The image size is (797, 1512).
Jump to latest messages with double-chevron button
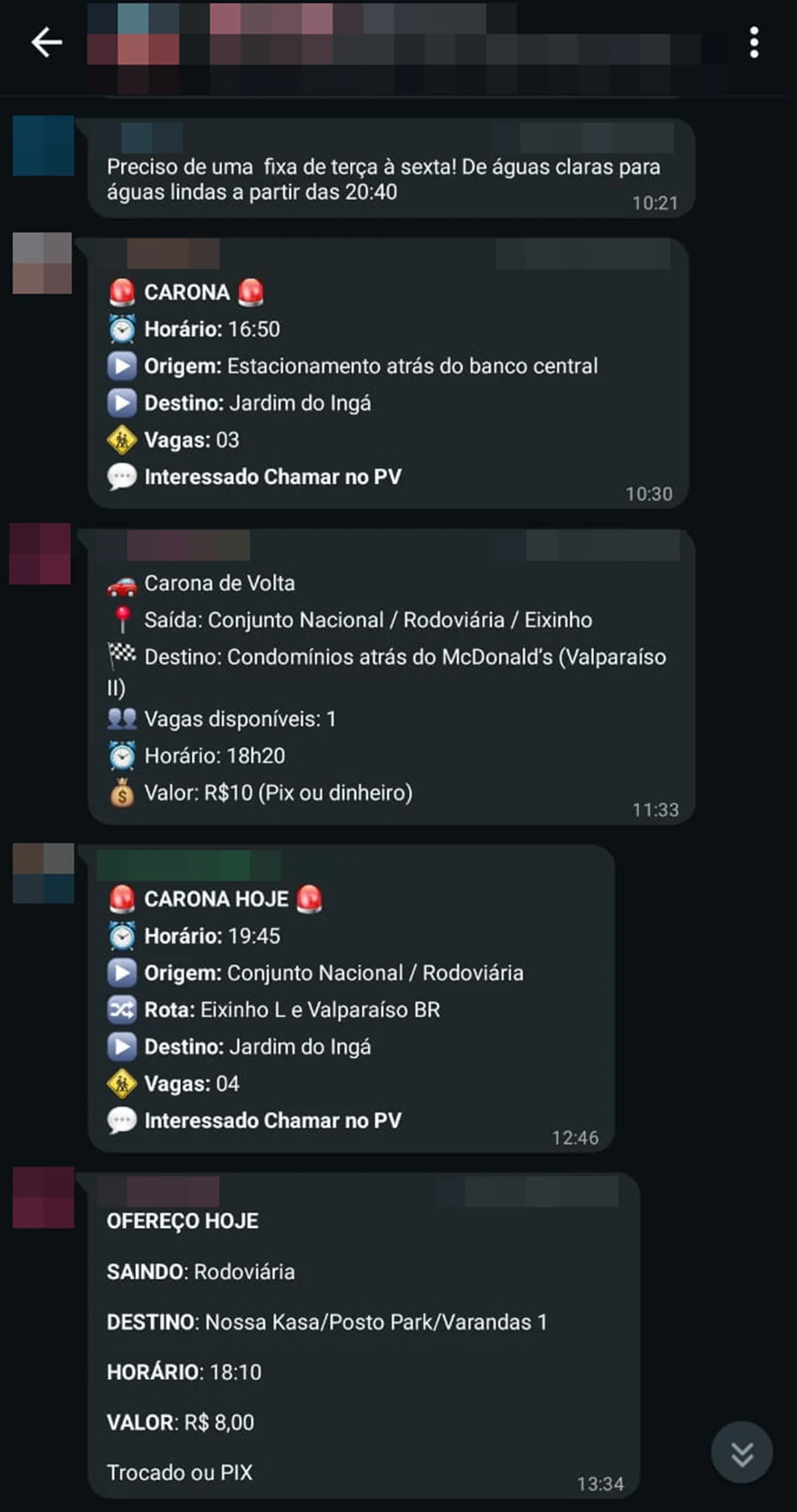(x=742, y=1452)
